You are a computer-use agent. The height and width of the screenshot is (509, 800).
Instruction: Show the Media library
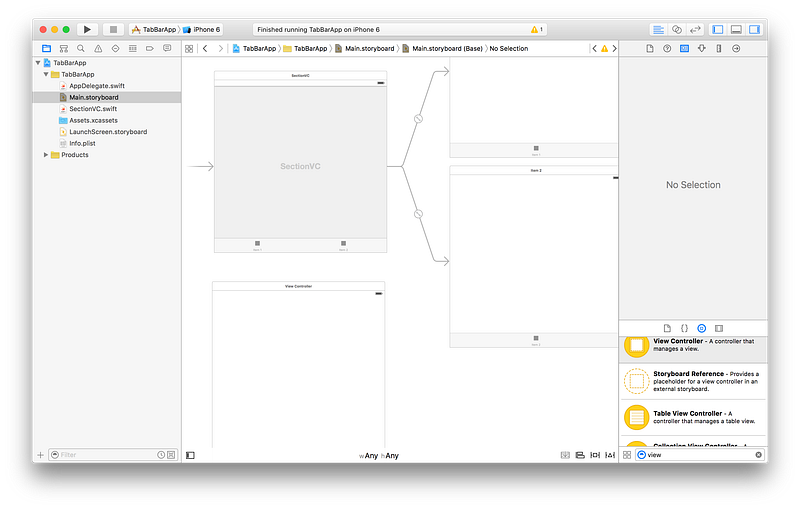coord(719,328)
